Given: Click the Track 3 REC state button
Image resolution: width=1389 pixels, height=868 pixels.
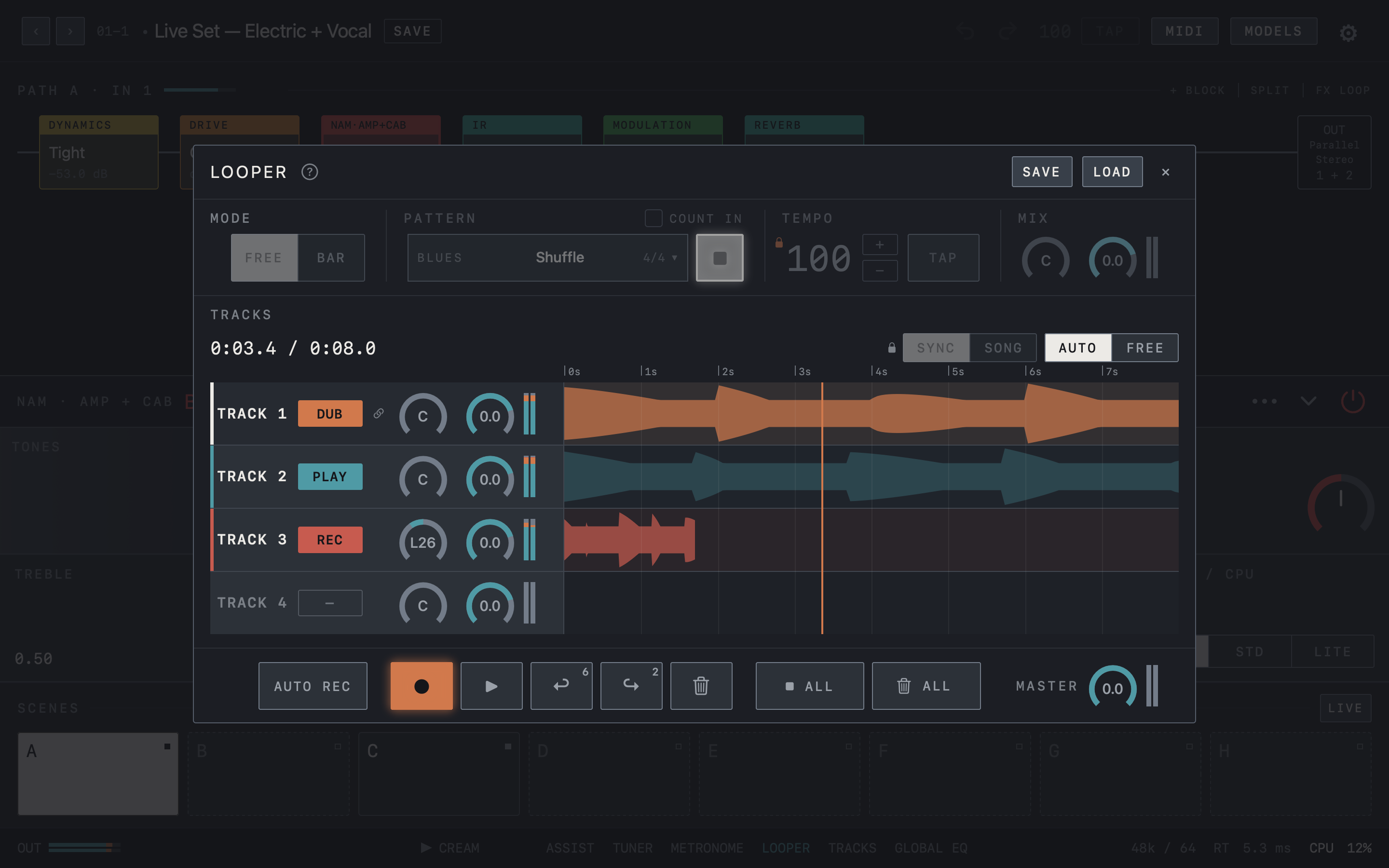Looking at the screenshot, I should [x=330, y=540].
